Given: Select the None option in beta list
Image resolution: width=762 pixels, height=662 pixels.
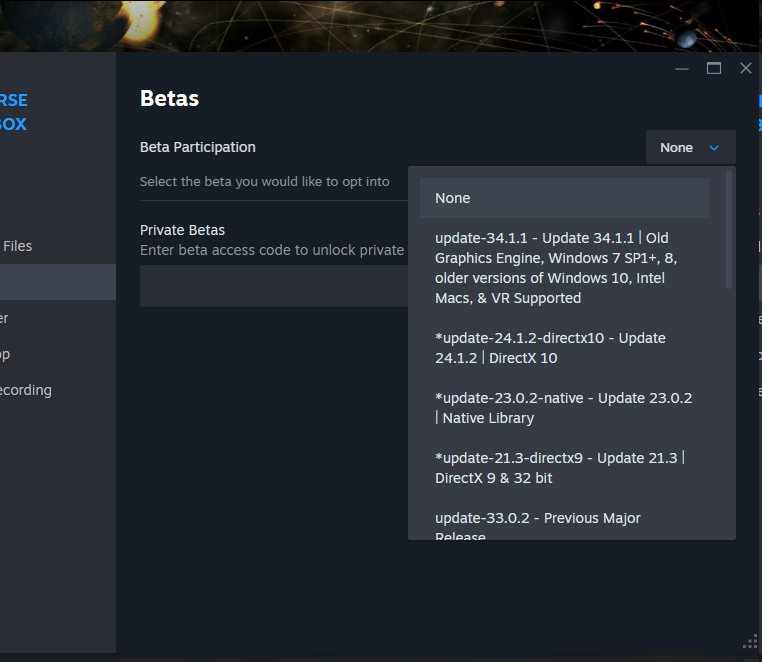Looking at the screenshot, I should click(x=564, y=198).
